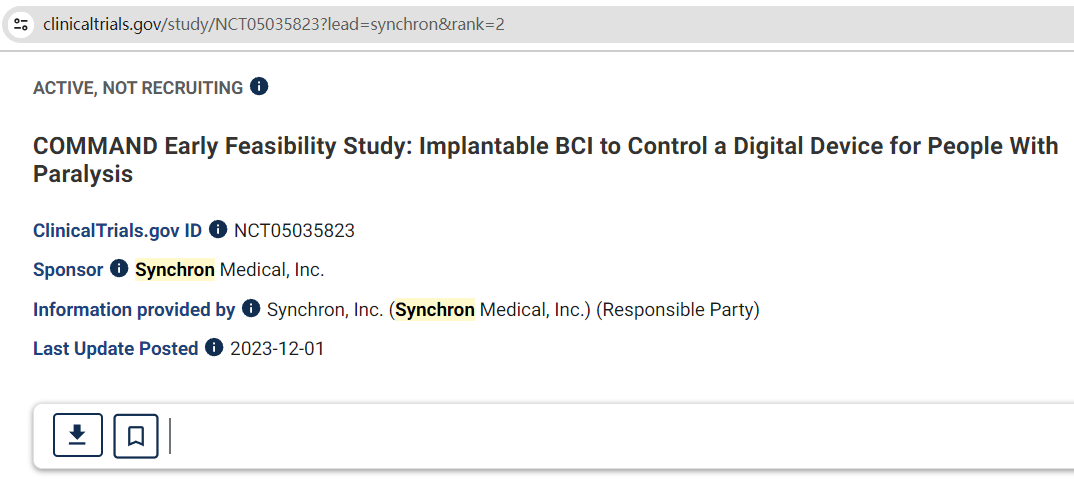Click info icon next to Last Update Posted
The image size is (1074, 484).
pyautogui.click(x=214, y=348)
